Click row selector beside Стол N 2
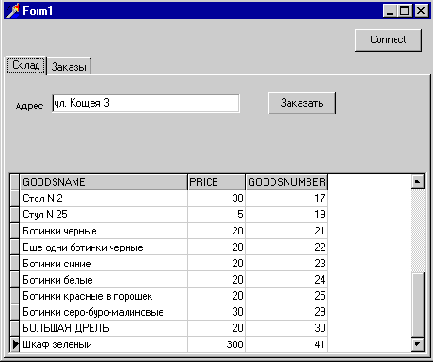433x362 pixels. pos(15,198)
